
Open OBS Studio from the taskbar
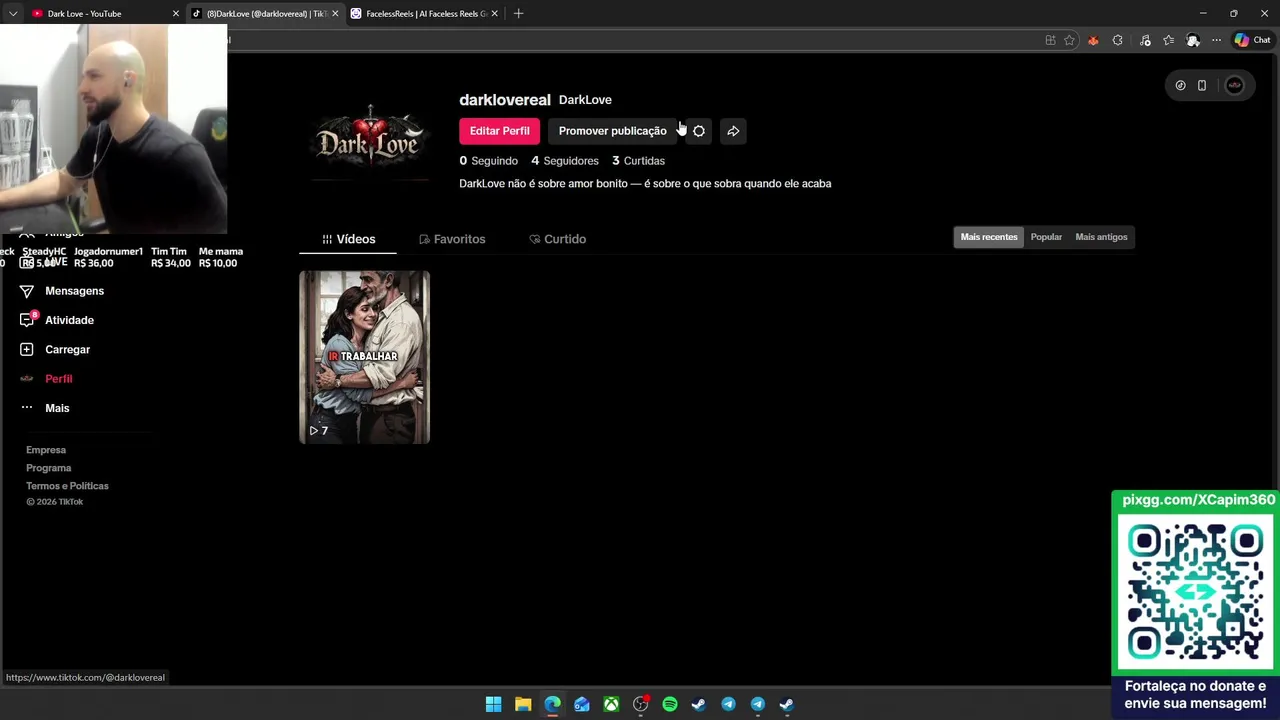click(x=640, y=704)
